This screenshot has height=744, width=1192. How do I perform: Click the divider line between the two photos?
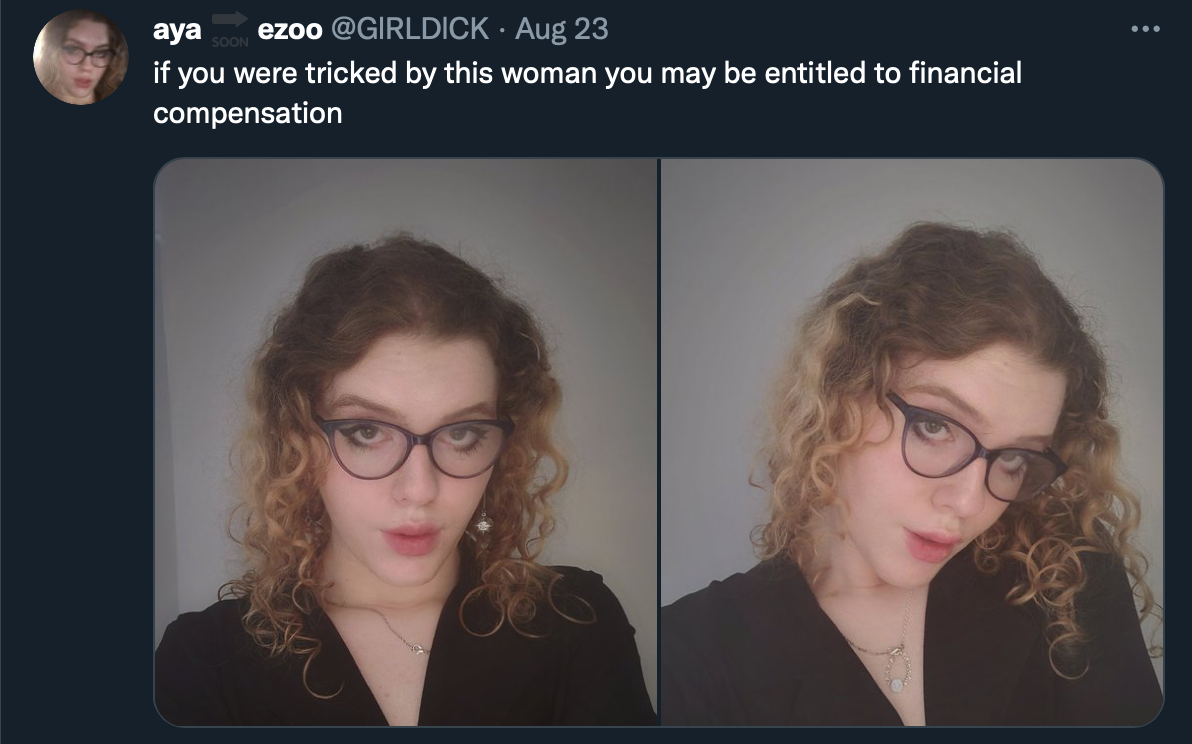659,442
